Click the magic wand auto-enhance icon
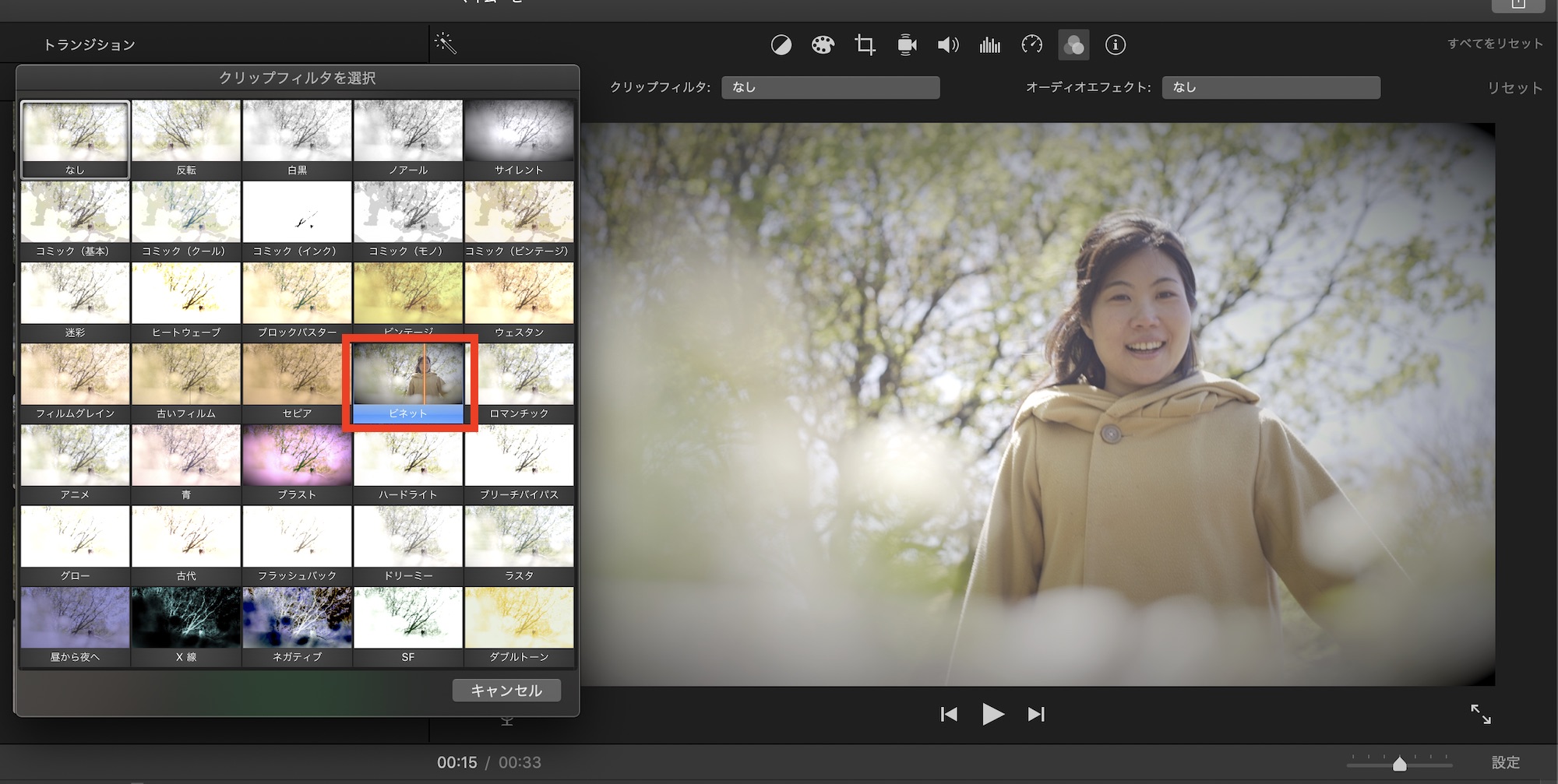Image resolution: width=1558 pixels, height=784 pixels. coord(446,44)
